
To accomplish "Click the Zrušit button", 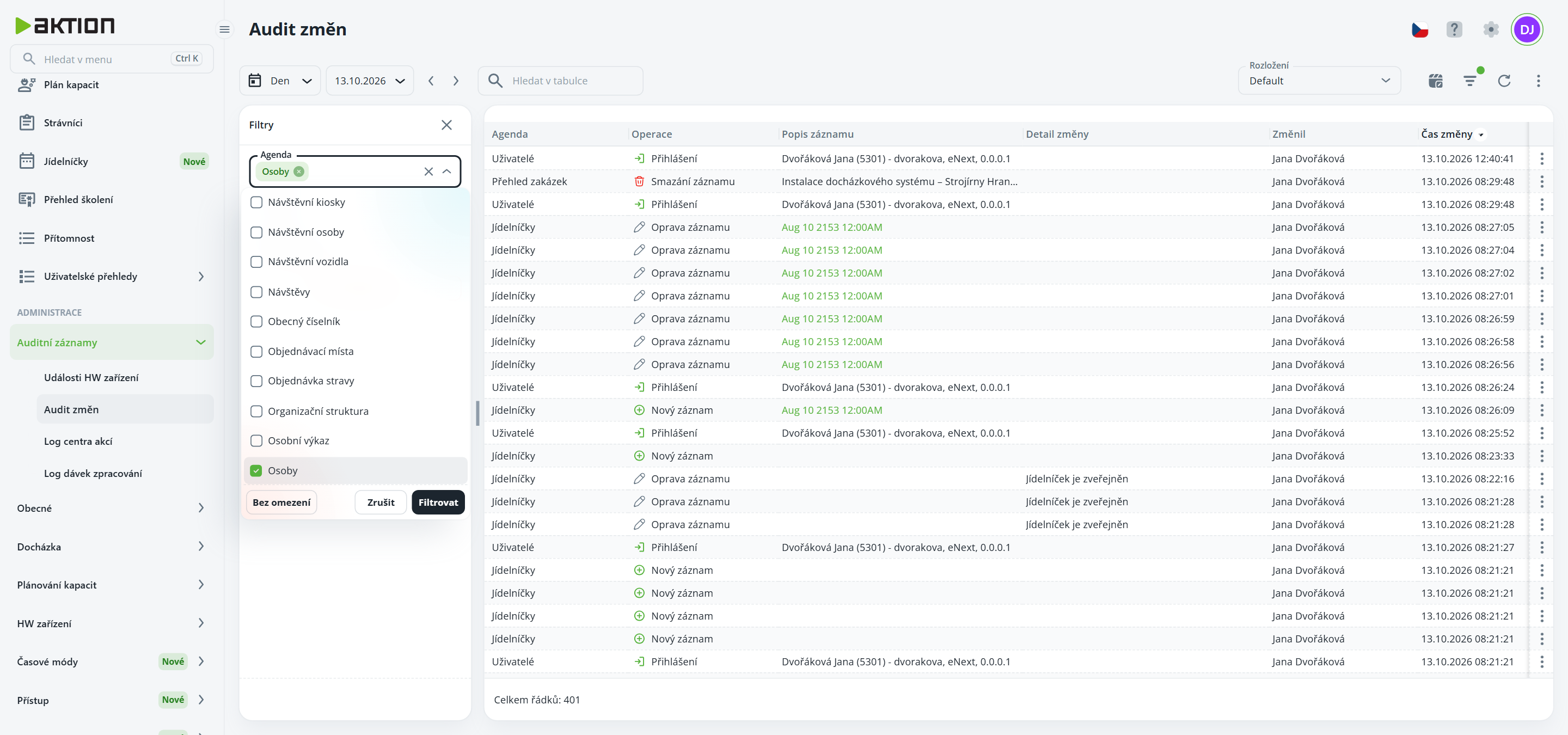I will tap(381, 503).
